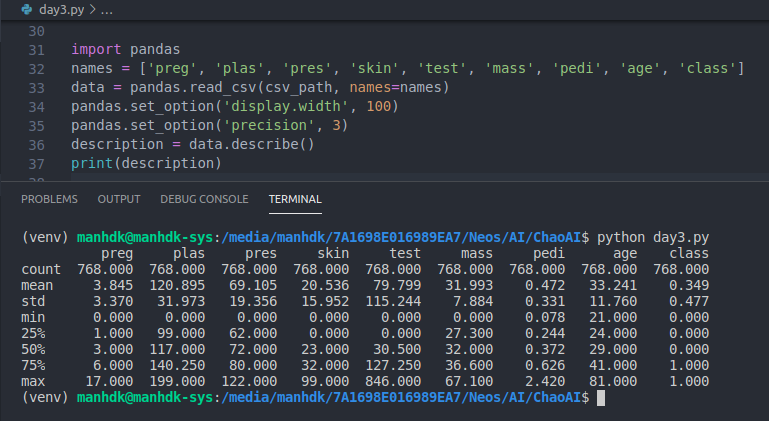Click line number 31 in the gutter
Image resolution: width=769 pixels, height=421 pixels.
[x=38, y=49]
